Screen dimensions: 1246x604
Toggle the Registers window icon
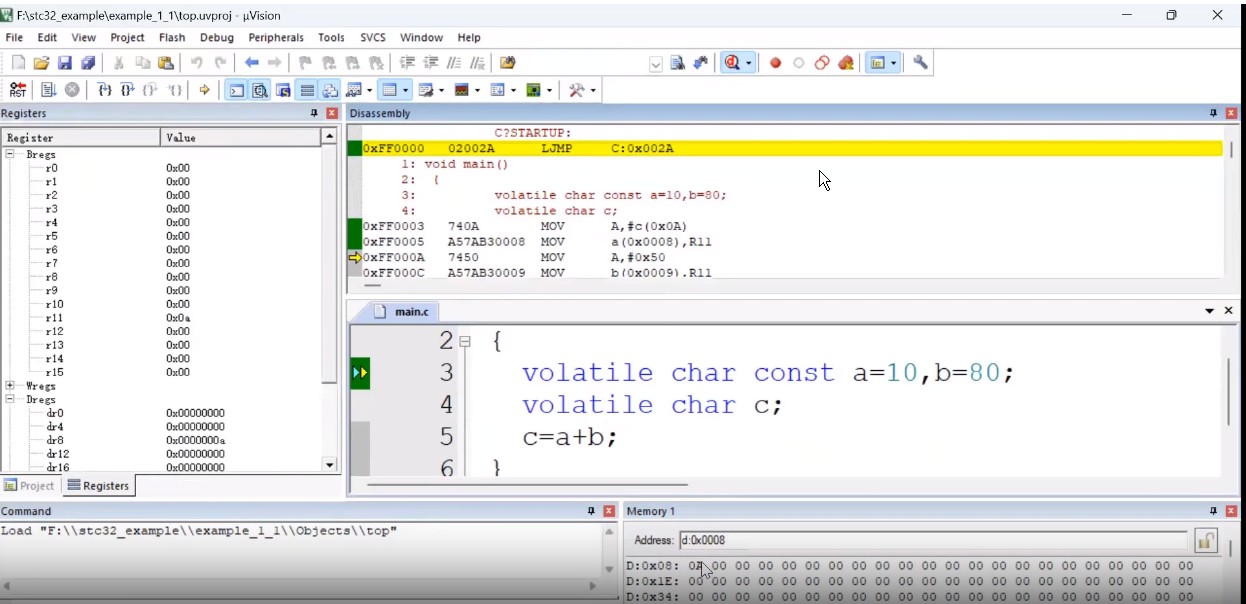307,90
